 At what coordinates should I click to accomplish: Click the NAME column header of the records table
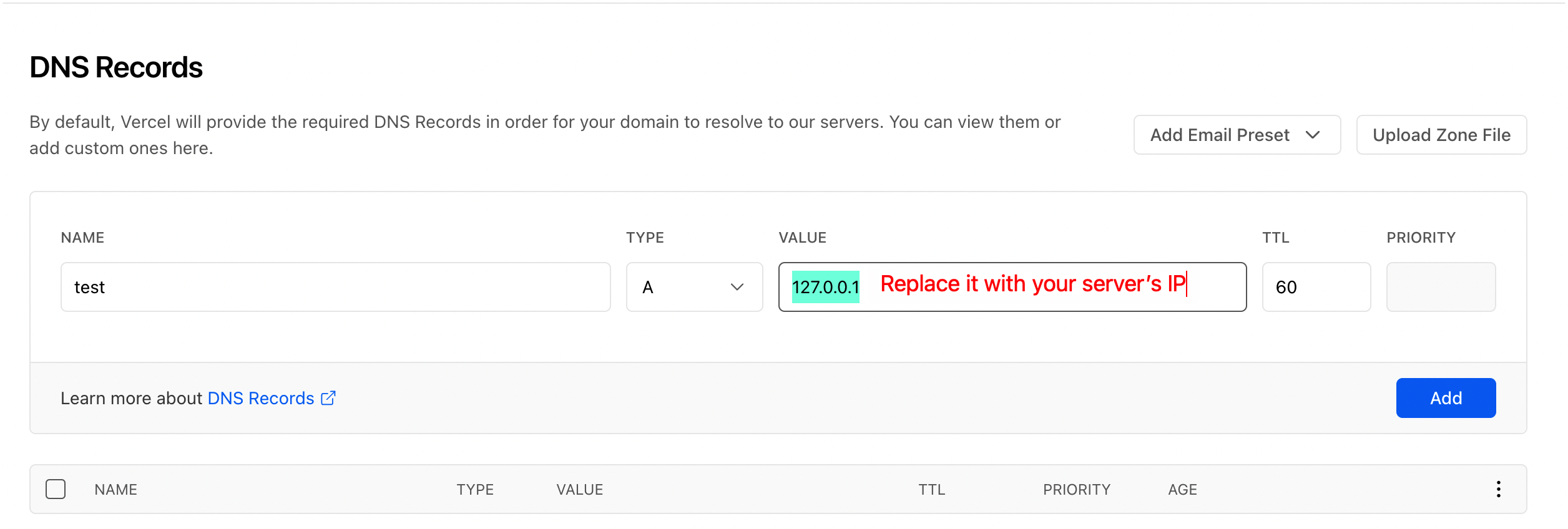116,490
